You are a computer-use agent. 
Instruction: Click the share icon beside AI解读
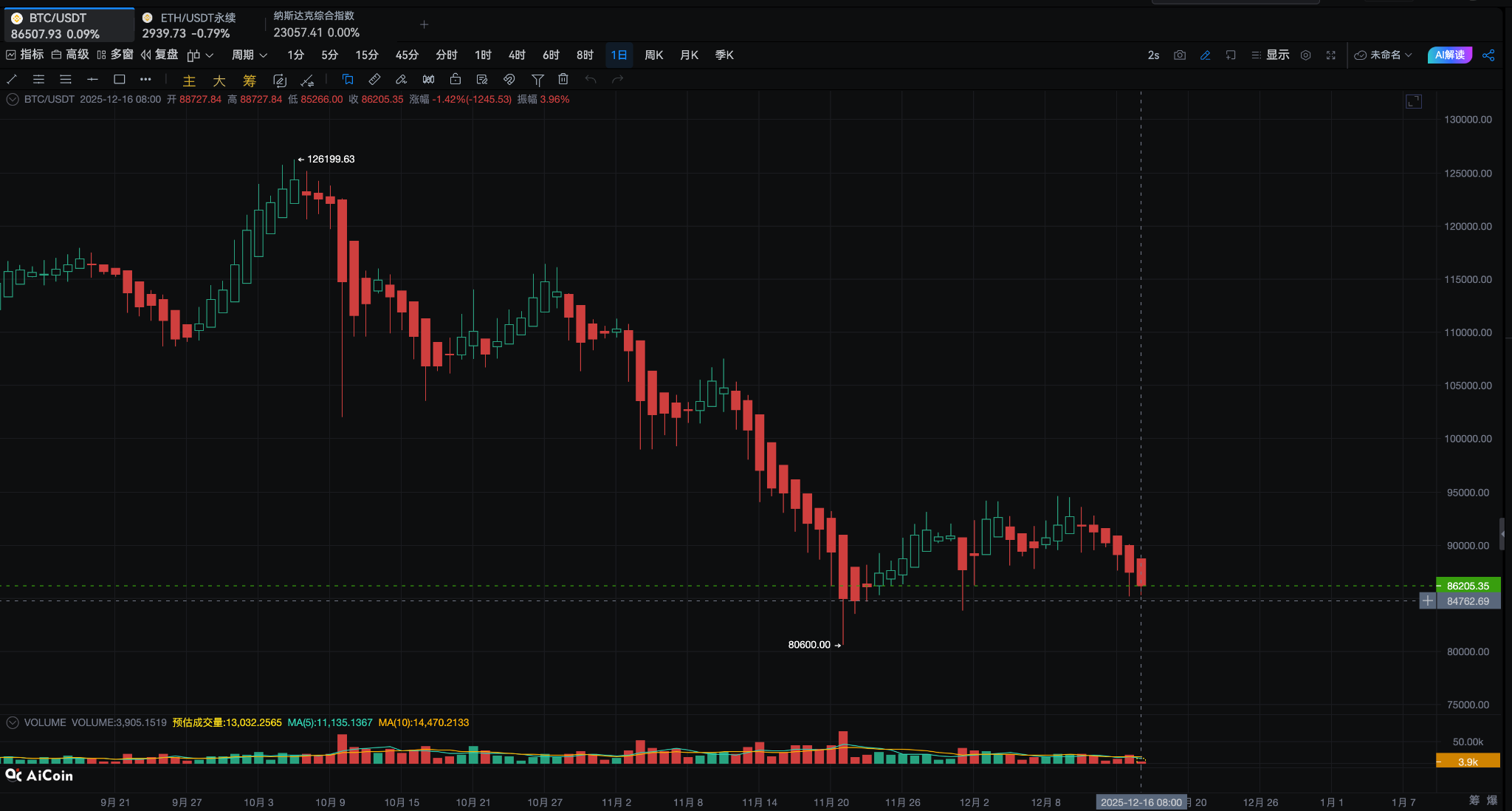click(x=1488, y=55)
